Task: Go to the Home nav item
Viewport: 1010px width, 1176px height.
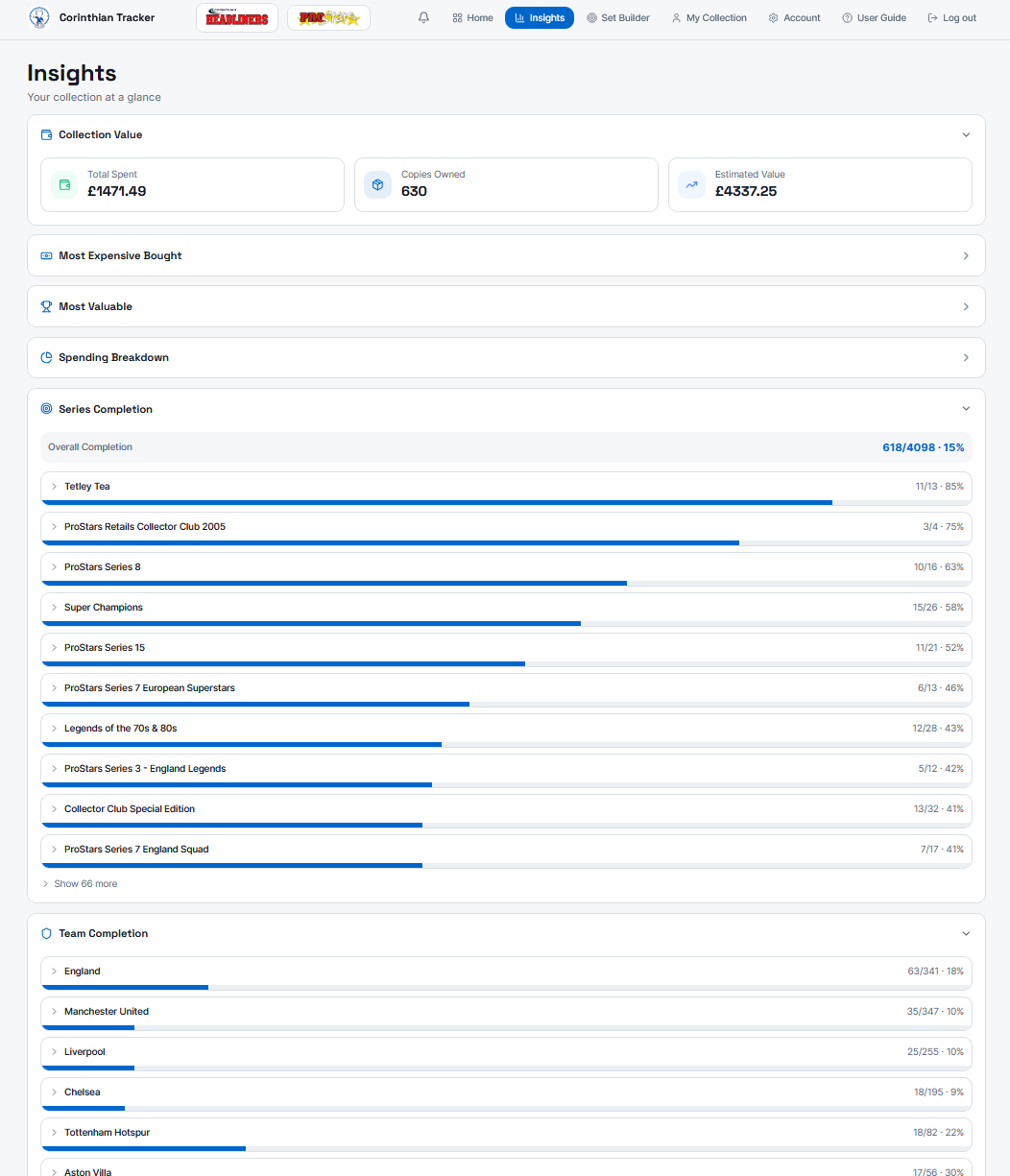Action: [x=472, y=17]
